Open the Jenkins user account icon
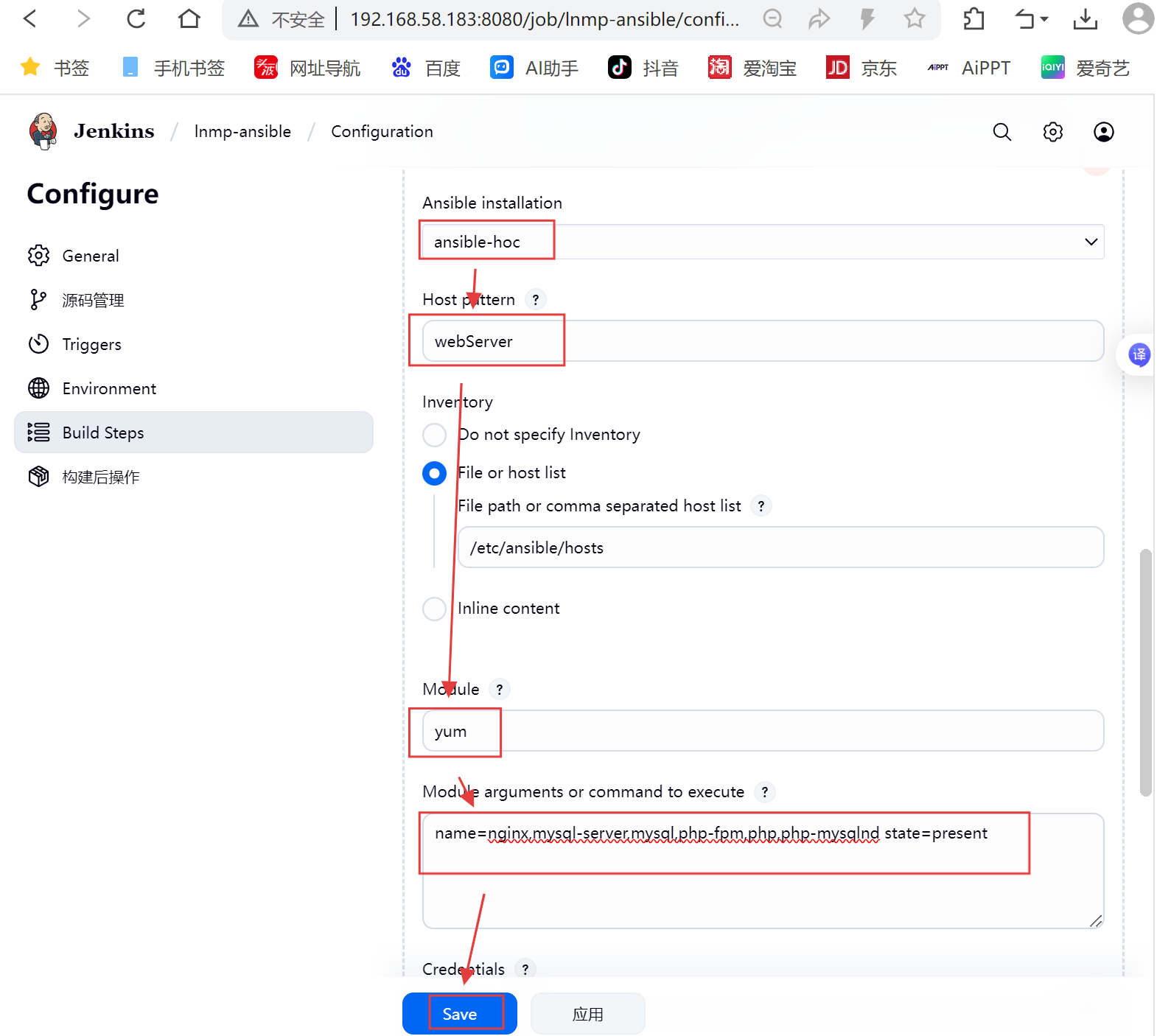 1103,132
